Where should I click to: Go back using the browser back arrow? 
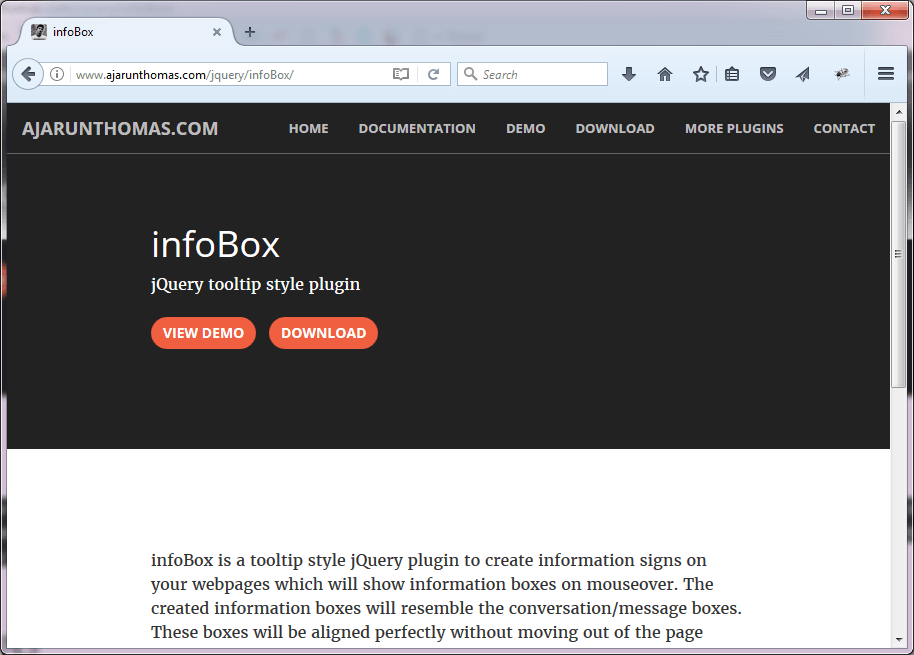pyautogui.click(x=28, y=74)
